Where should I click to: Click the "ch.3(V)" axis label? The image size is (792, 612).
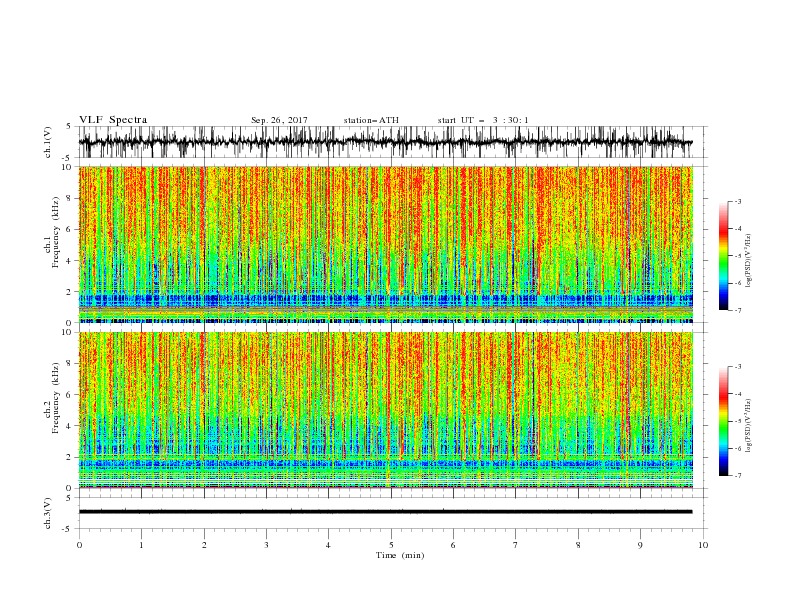point(48,513)
